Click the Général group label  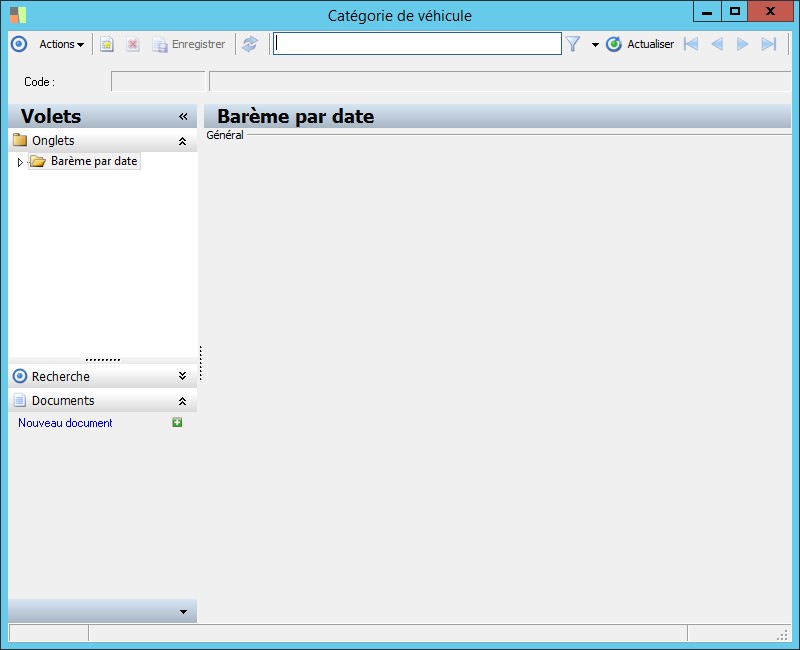224,135
